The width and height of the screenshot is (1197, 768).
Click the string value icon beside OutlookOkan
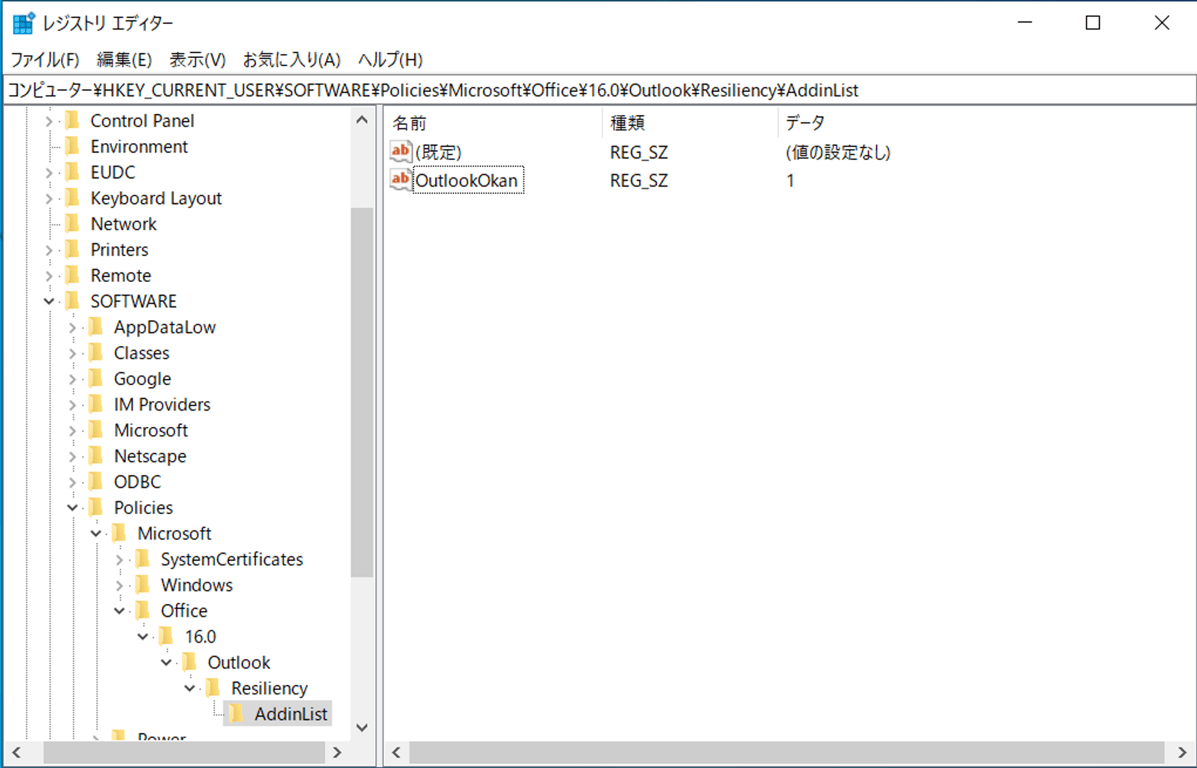401,179
